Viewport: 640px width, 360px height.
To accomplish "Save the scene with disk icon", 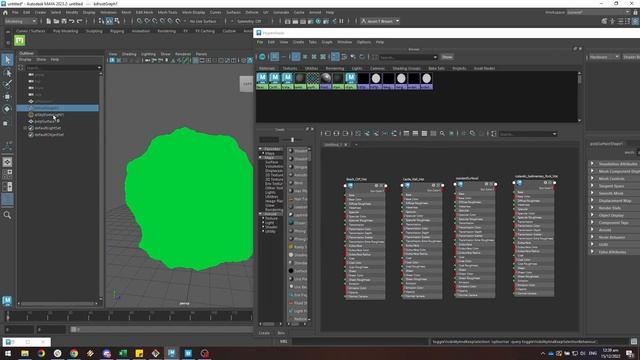I will tap(64, 21).
